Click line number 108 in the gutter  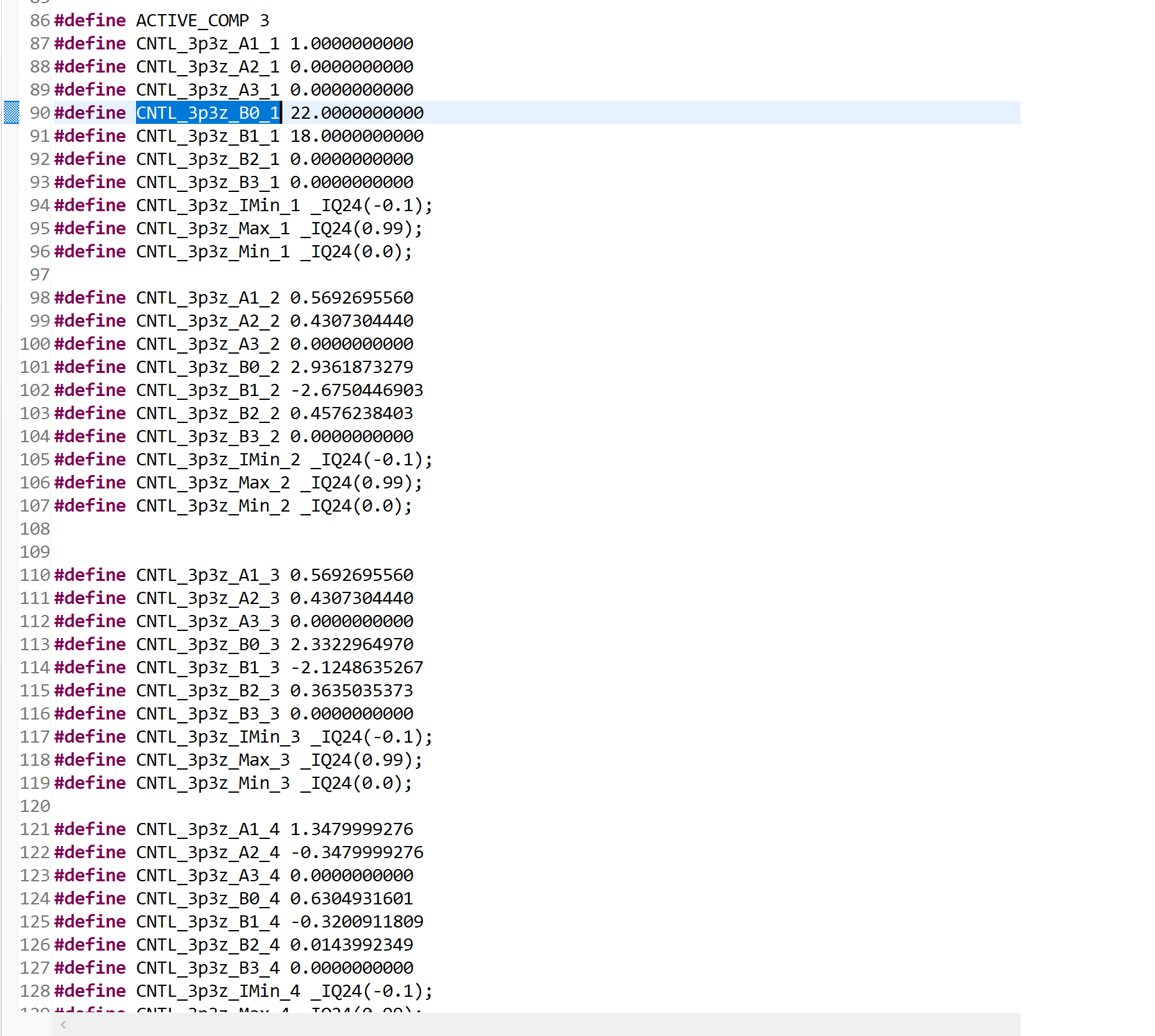(35, 529)
